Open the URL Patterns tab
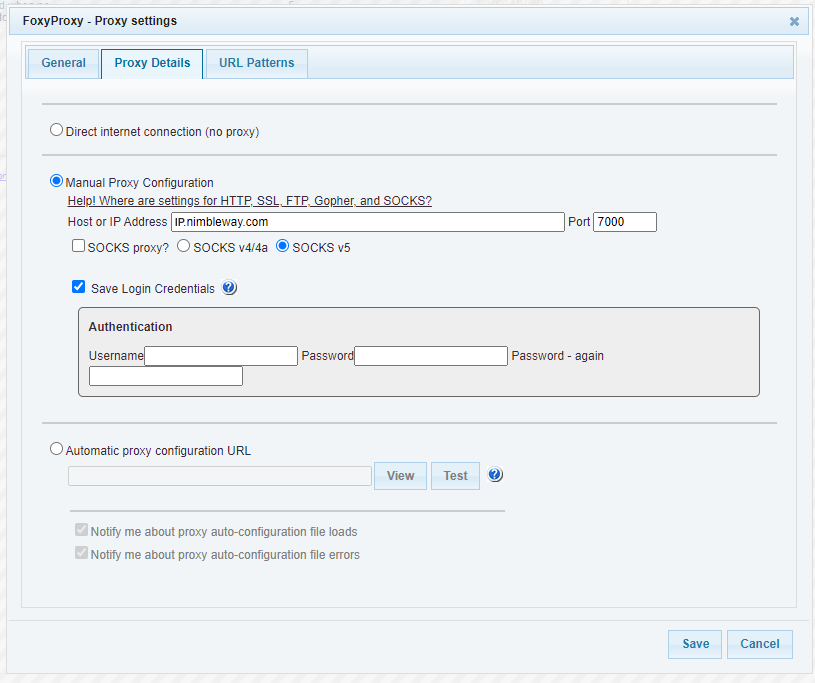815x683 pixels. tap(256, 63)
